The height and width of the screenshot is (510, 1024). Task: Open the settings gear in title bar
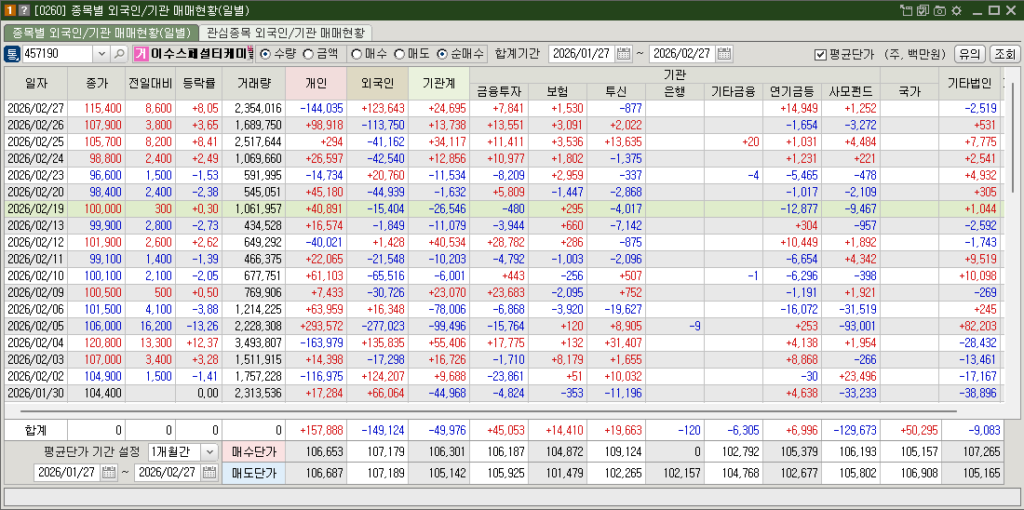click(x=956, y=10)
